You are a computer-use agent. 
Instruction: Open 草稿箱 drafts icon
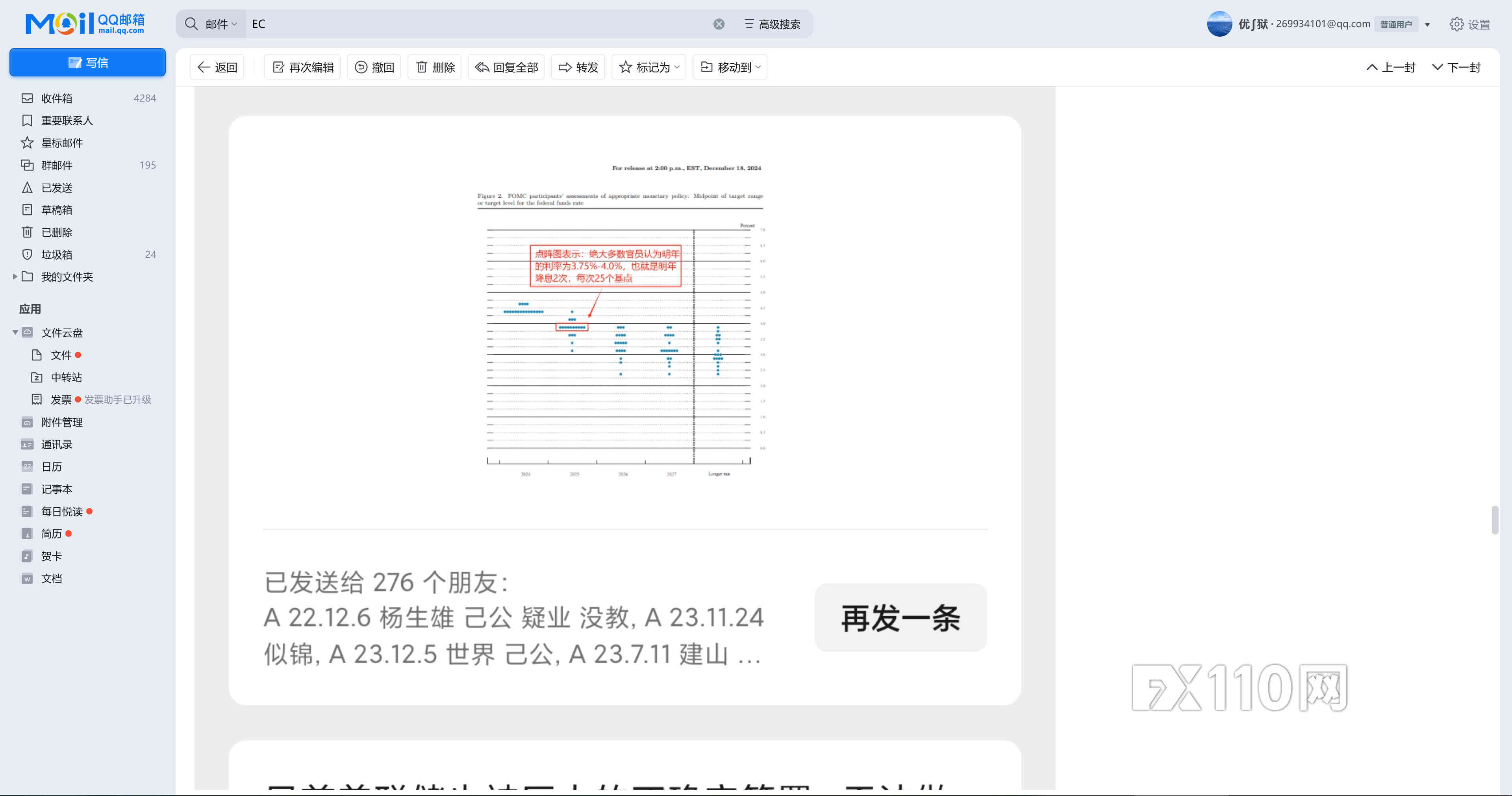click(x=27, y=210)
